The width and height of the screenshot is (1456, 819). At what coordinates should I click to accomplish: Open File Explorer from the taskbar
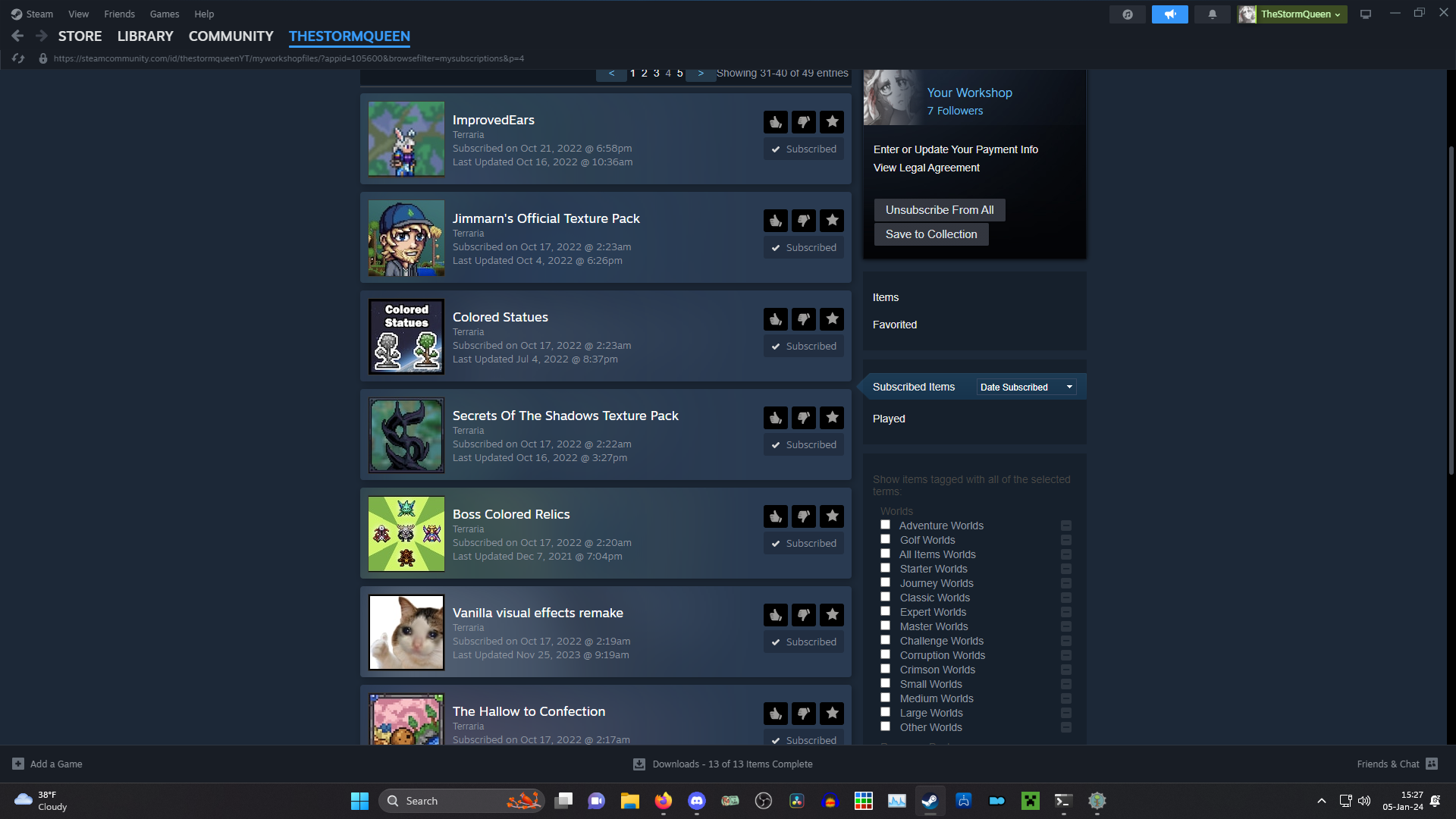click(630, 801)
